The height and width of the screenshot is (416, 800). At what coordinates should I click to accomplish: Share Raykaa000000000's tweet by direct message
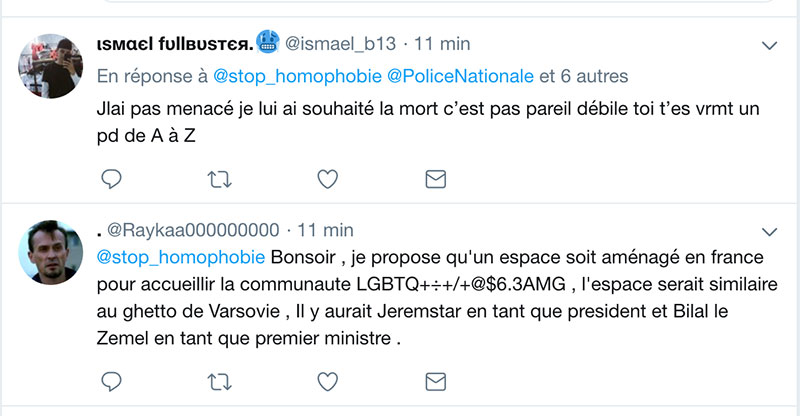point(434,381)
